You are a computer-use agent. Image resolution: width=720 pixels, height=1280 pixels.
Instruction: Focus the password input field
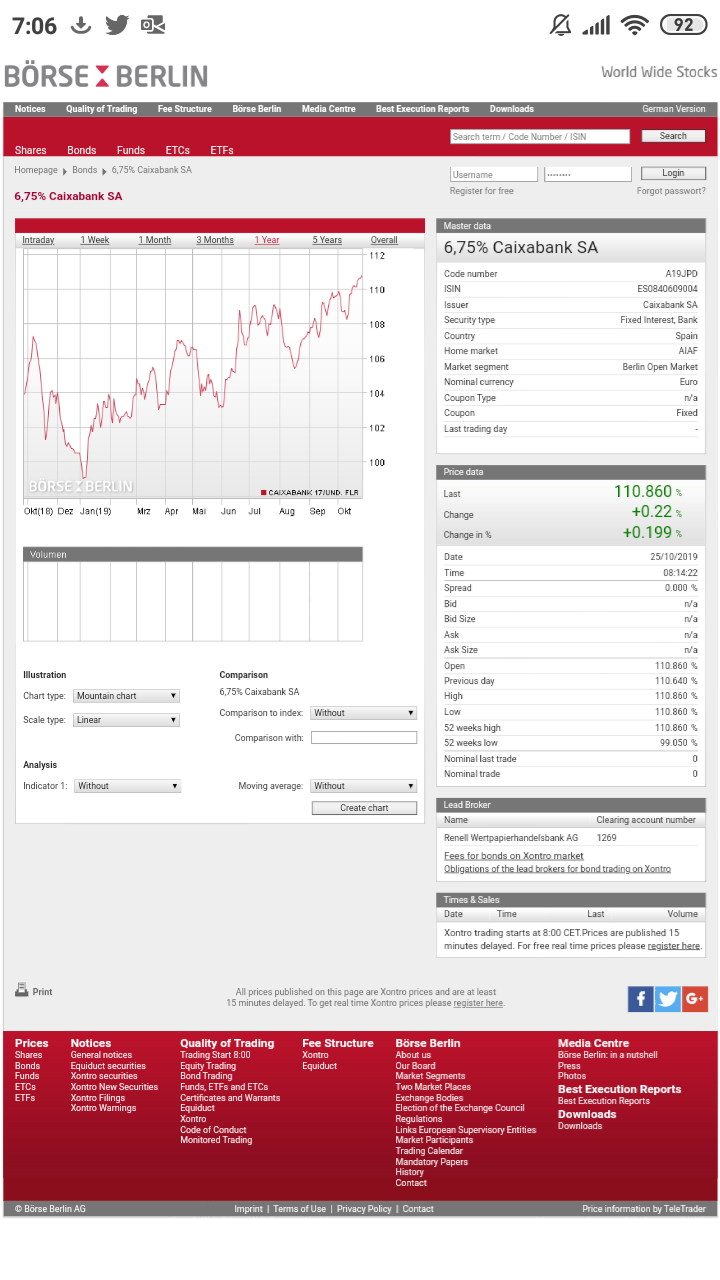[588, 174]
